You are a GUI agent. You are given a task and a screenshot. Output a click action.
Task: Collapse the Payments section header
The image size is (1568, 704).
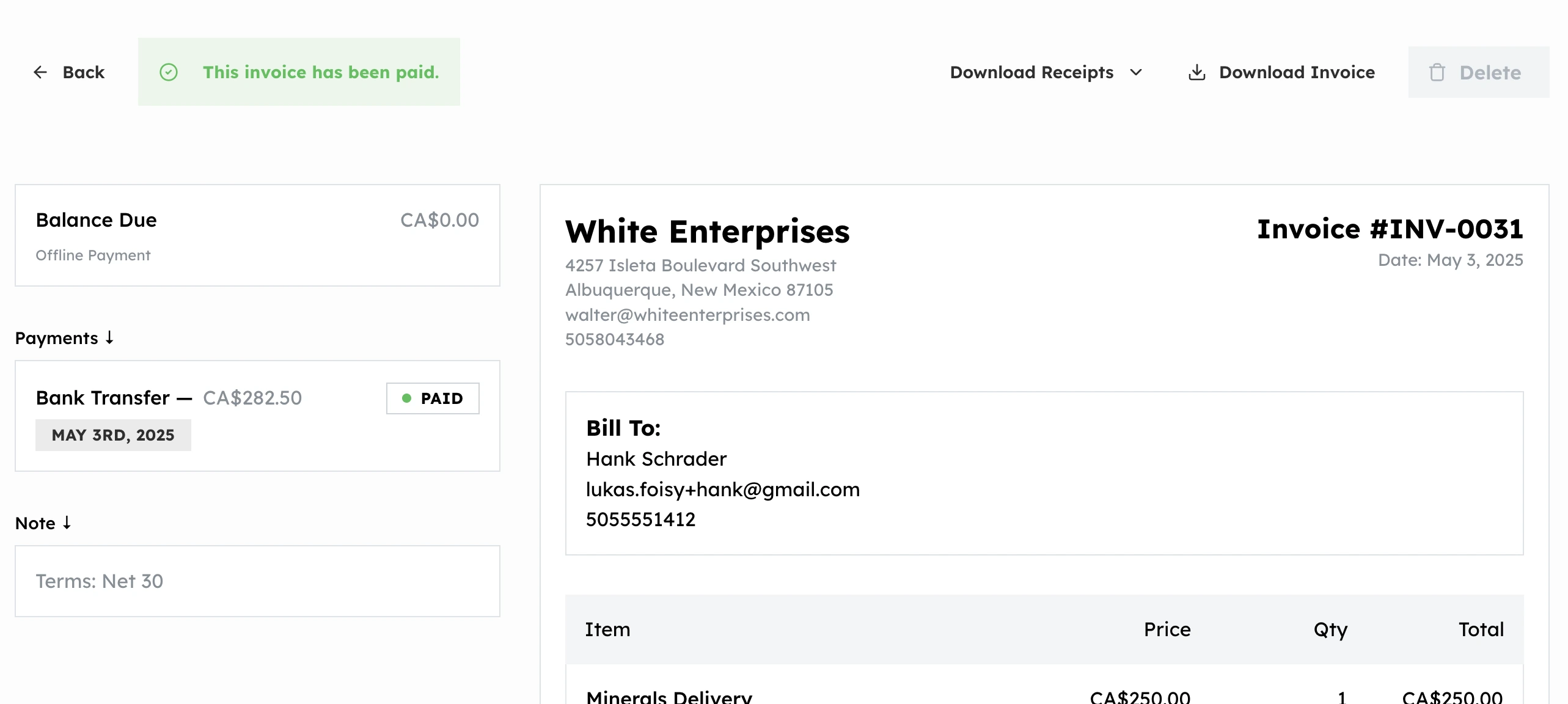(x=56, y=338)
